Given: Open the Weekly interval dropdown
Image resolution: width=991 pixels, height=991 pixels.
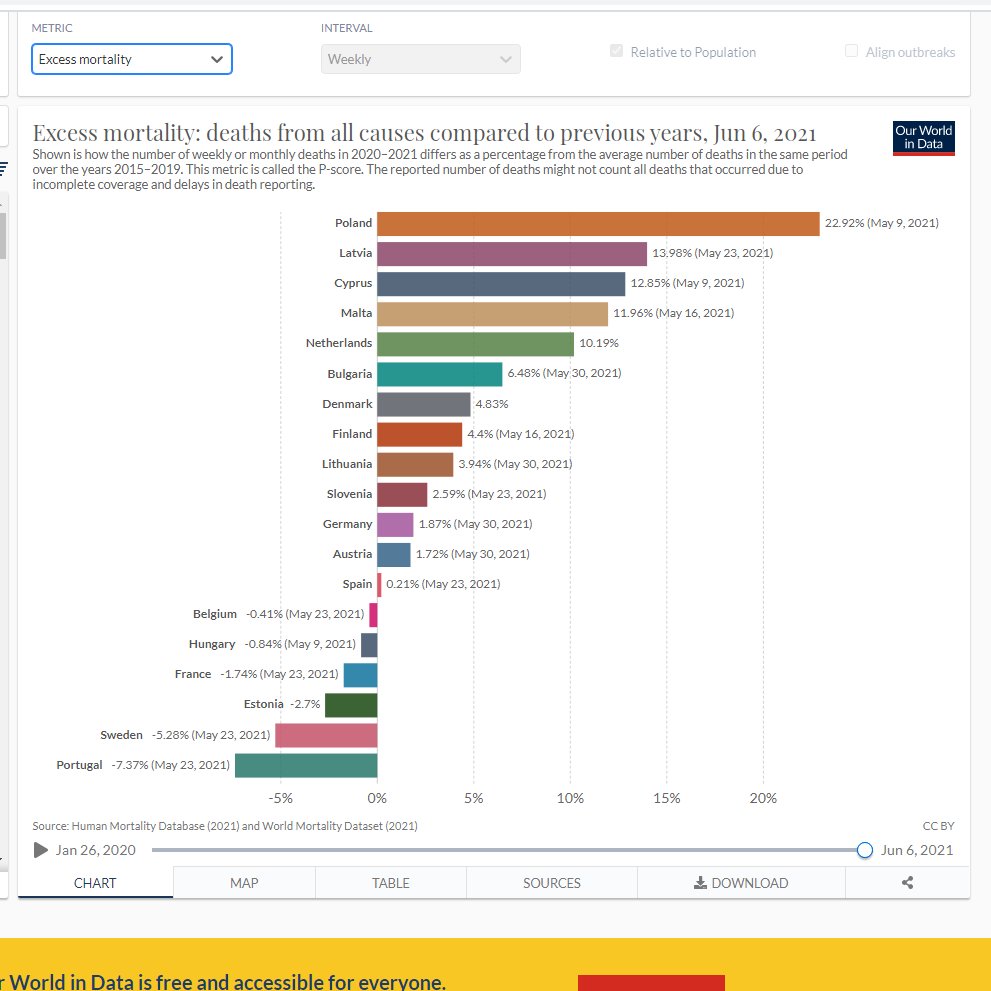Looking at the screenshot, I should pos(420,59).
